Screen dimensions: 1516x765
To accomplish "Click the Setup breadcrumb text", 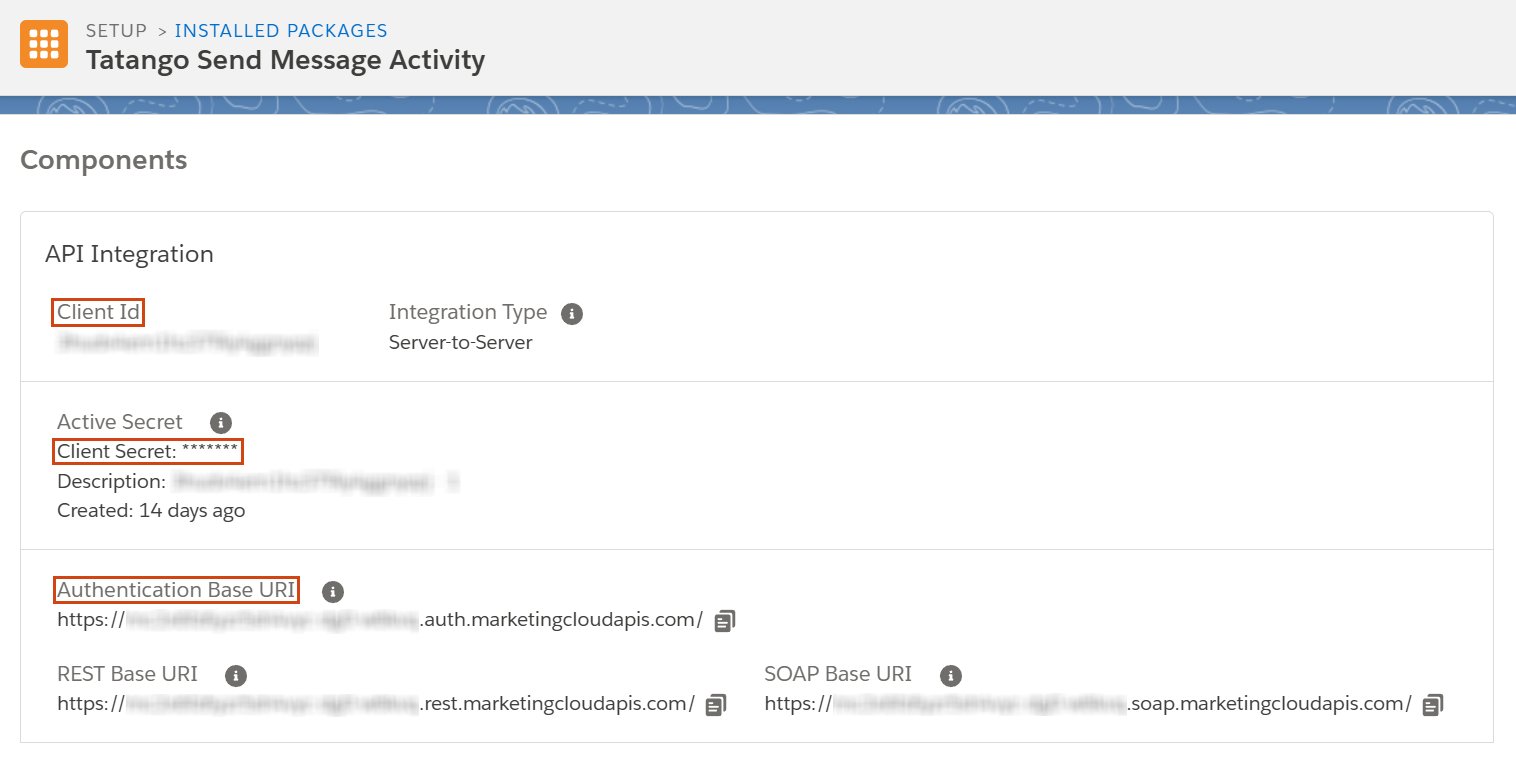I will (116, 31).
